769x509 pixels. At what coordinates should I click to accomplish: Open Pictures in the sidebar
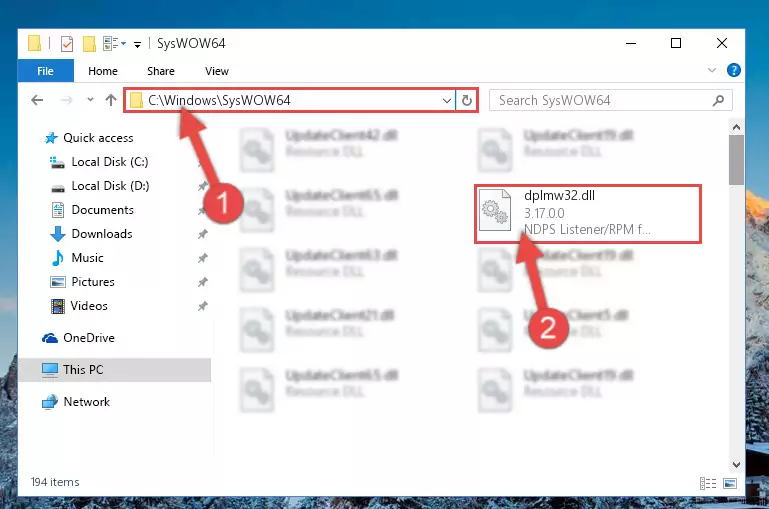click(x=93, y=282)
